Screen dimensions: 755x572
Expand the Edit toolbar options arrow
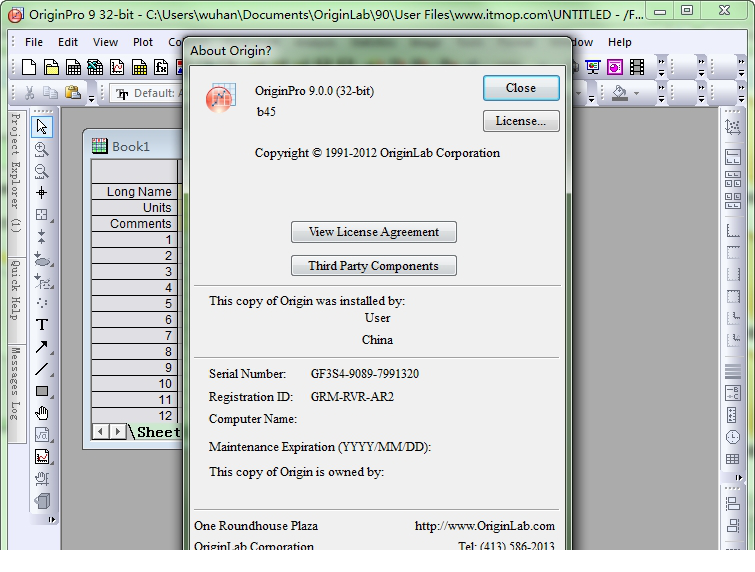pyautogui.click(x=91, y=99)
